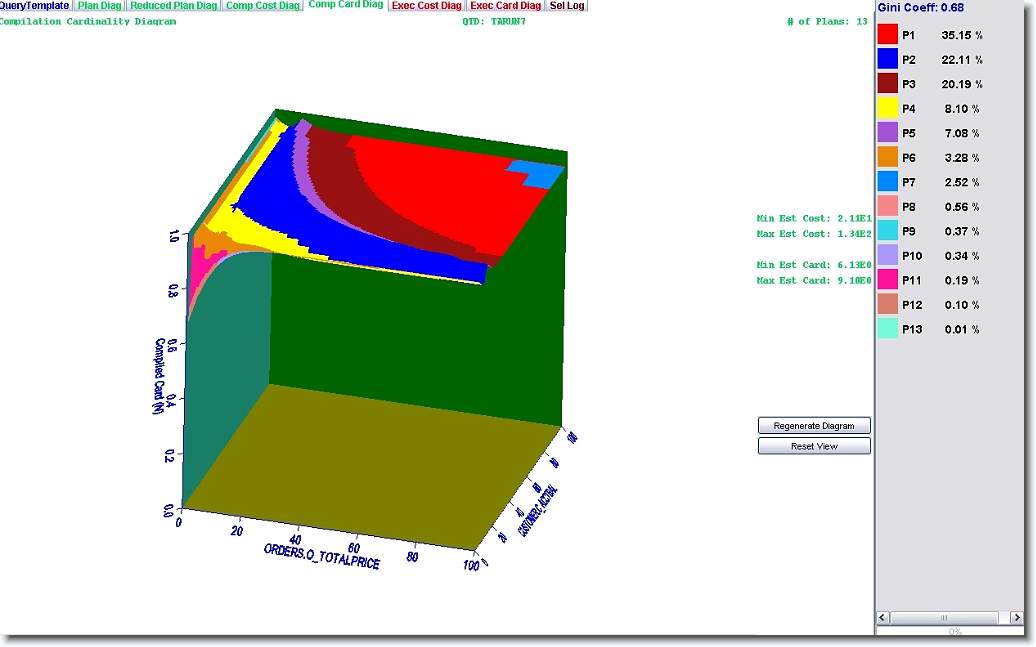Open the Reduced Plan Diag tab
This screenshot has width=1036, height=647.
click(174, 6)
